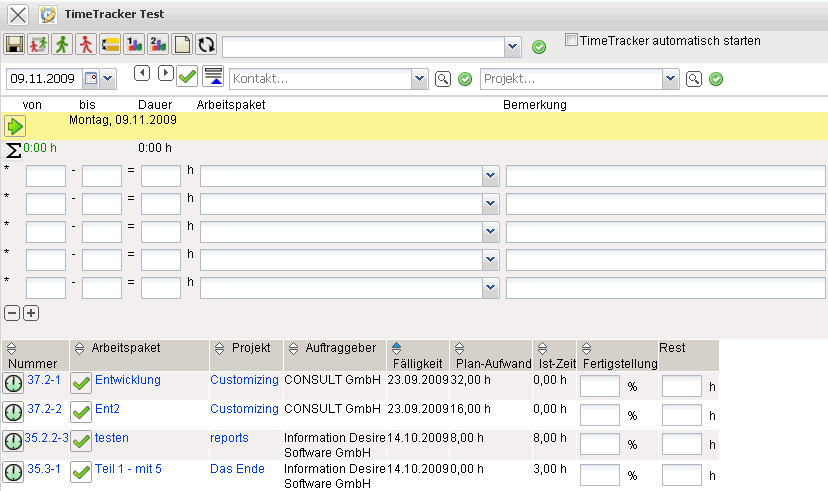
Task: Open the date picker dropdown arrow
Action: 108,77
